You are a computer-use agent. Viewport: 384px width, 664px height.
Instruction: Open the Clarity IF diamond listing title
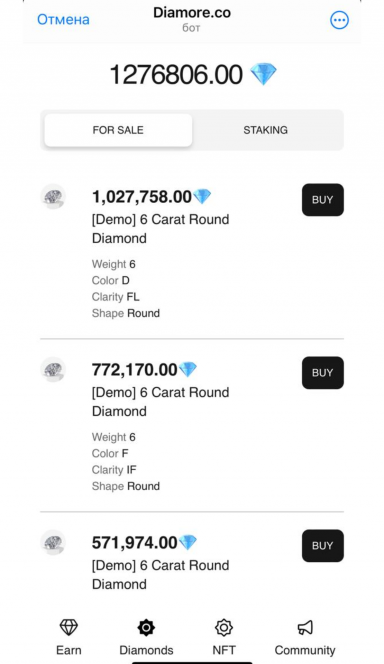160,401
